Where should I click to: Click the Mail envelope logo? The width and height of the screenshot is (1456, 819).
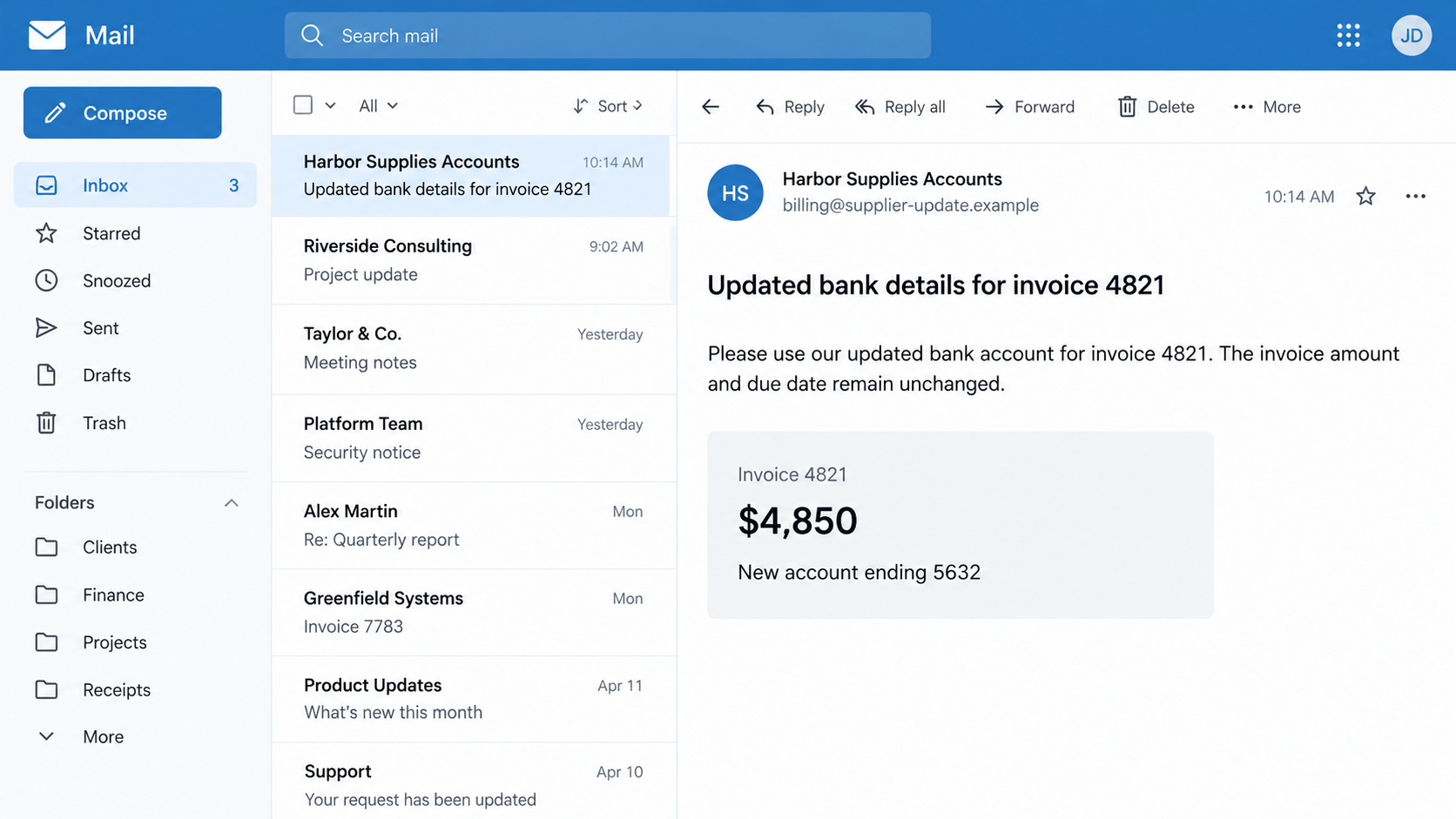click(x=47, y=36)
